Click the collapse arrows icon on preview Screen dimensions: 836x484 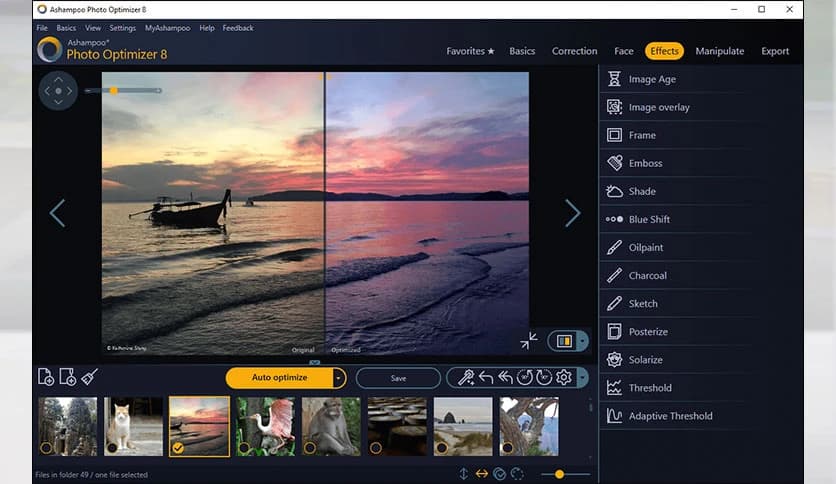(x=529, y=341)
